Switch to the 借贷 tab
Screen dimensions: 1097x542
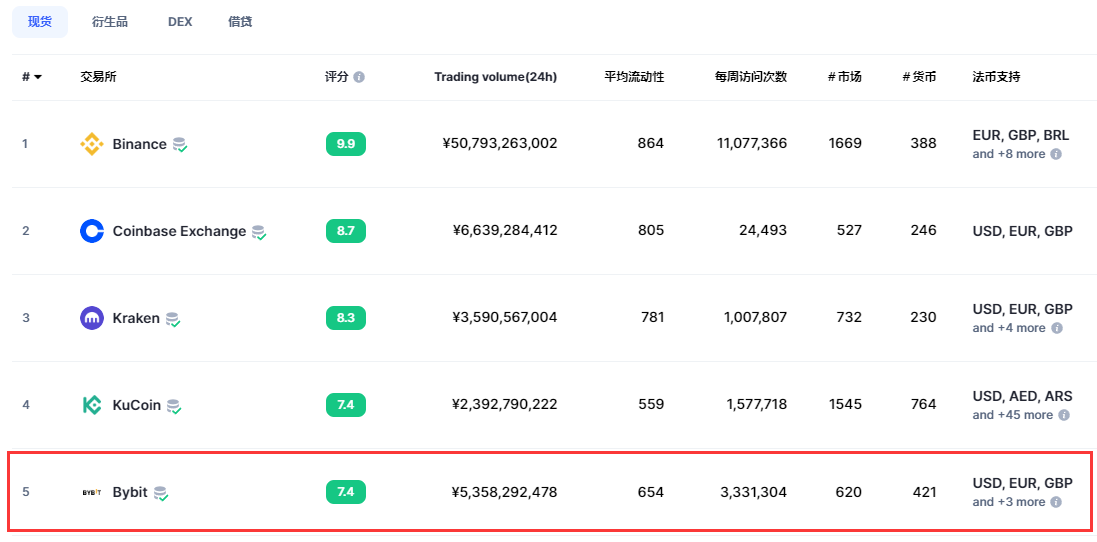click(x=240, y=22)
